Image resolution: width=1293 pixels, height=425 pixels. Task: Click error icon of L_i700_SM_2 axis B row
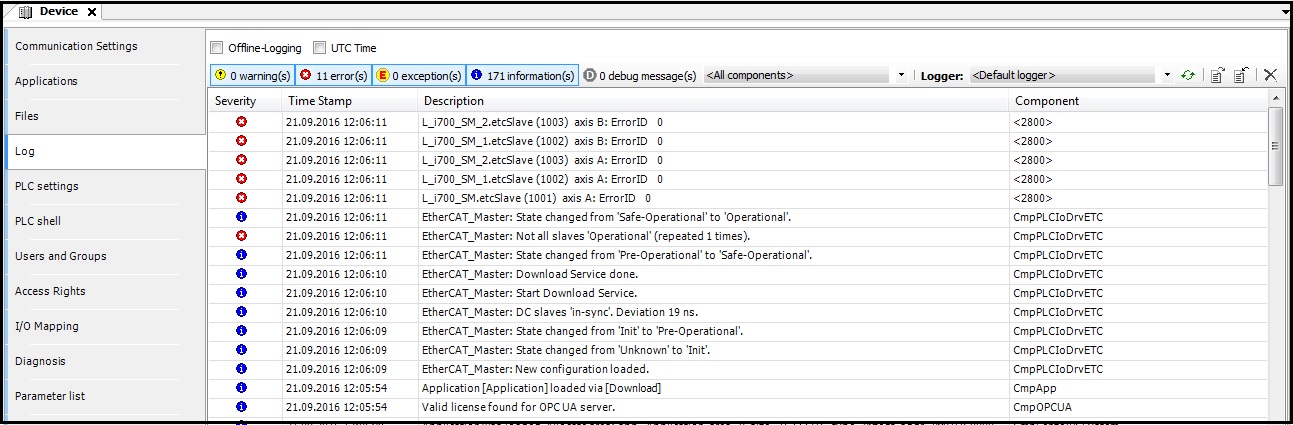[x=241, y=122]
